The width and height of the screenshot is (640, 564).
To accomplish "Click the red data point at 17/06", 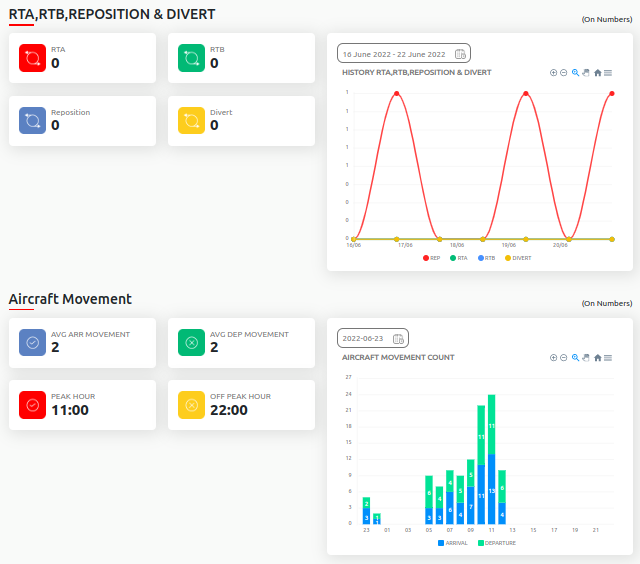I will point(397,94).
